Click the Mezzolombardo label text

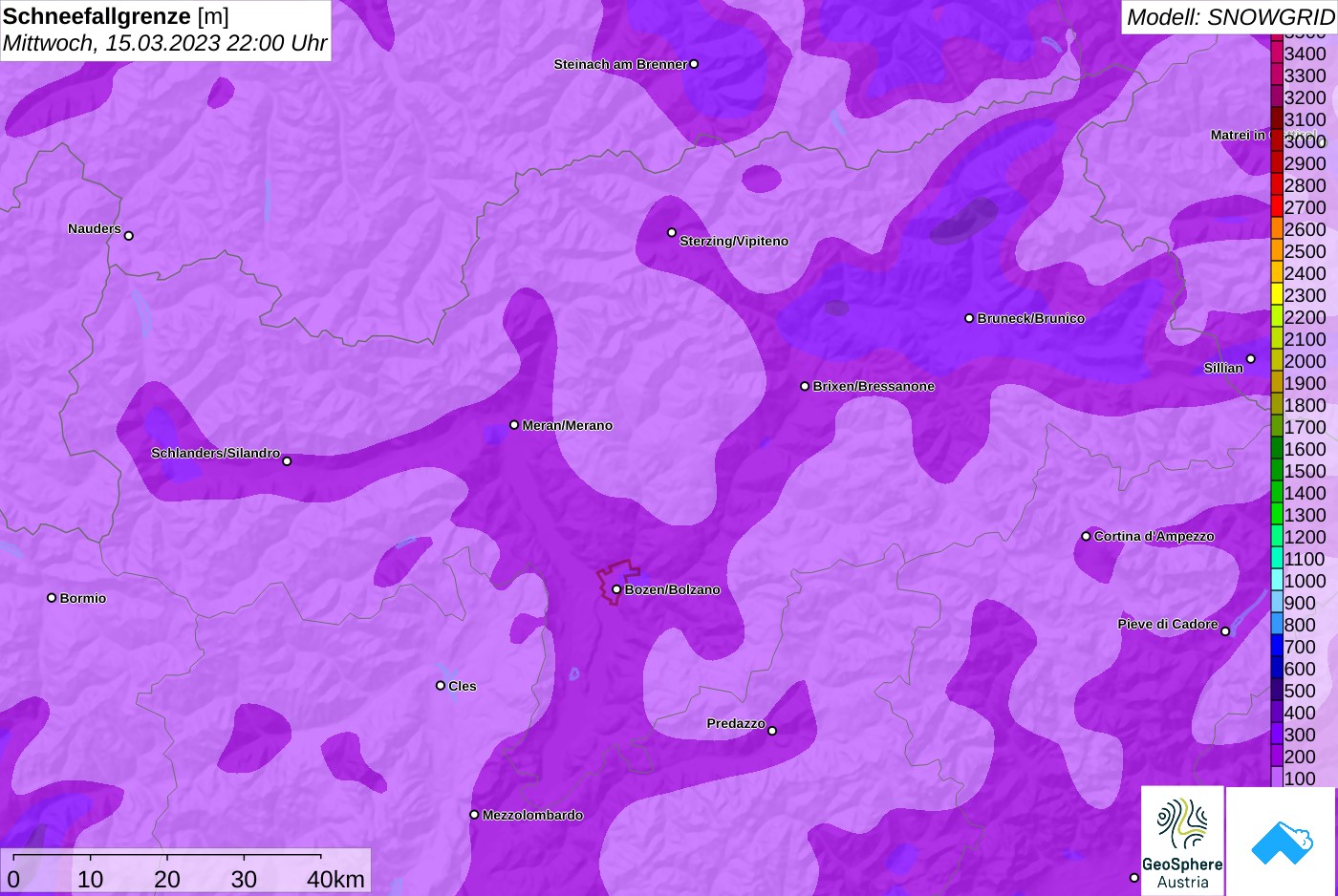coord(532,815)
